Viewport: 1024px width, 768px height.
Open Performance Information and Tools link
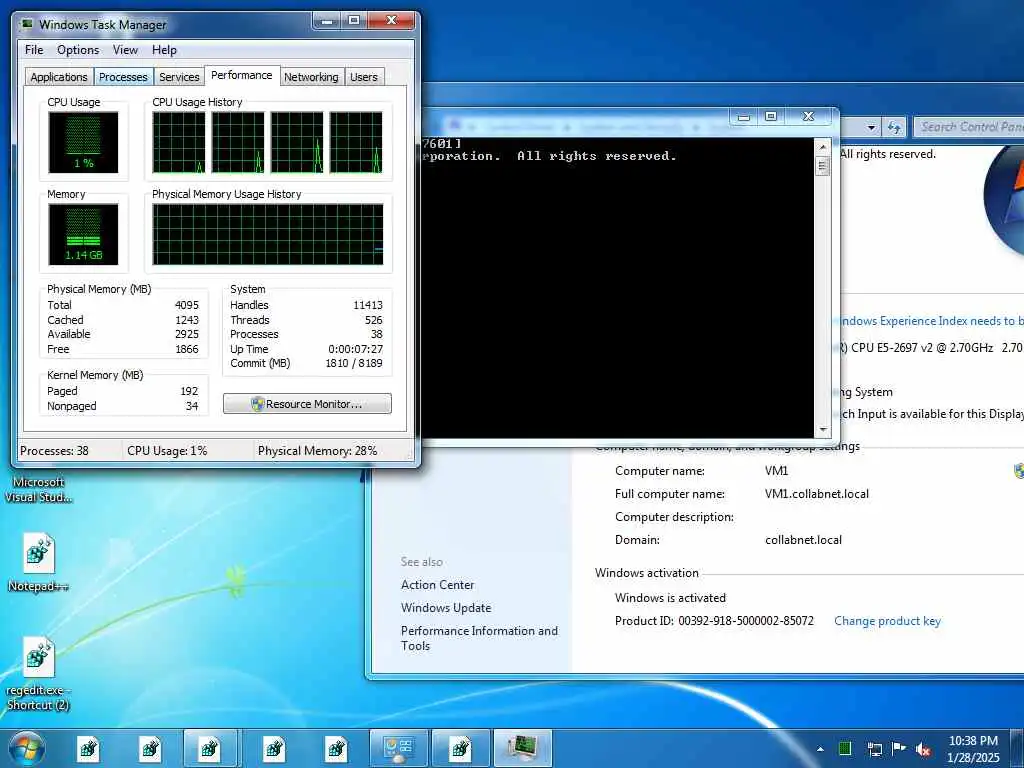pos(479,638)
